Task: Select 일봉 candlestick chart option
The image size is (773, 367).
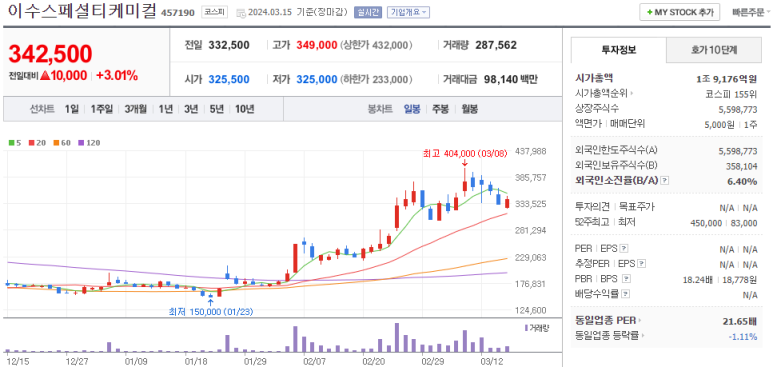Action: tap(412, 109)
